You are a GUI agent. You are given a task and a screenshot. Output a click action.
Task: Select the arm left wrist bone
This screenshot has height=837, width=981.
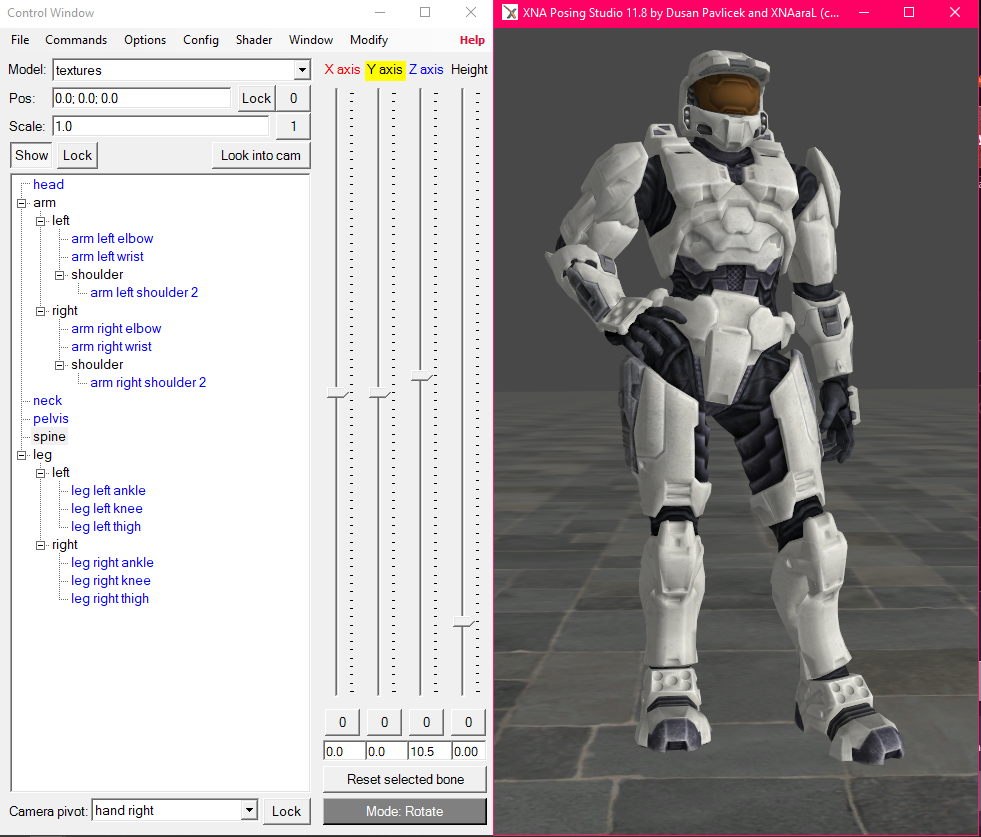pos(107,257)
